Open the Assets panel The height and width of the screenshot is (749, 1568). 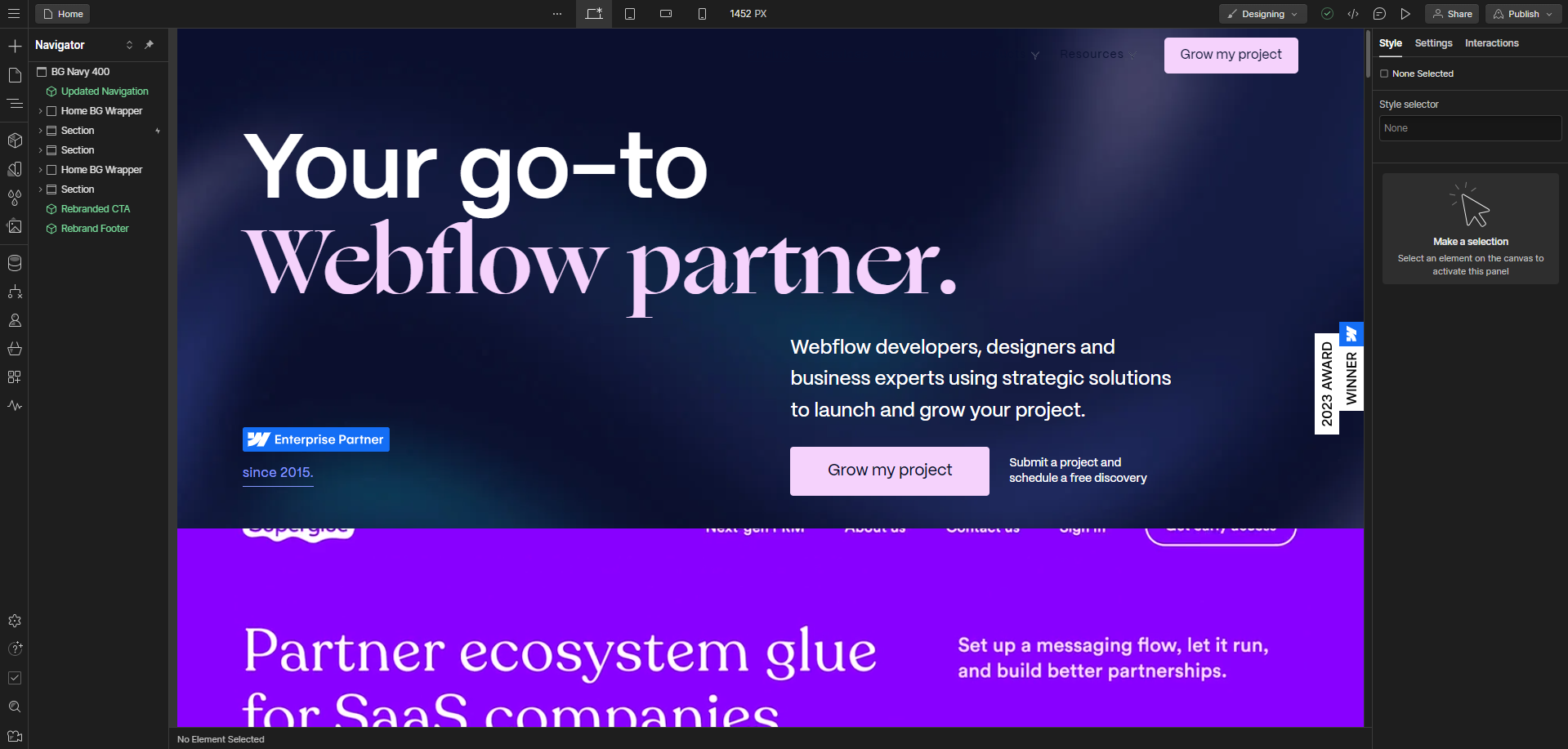coord(15,226)
